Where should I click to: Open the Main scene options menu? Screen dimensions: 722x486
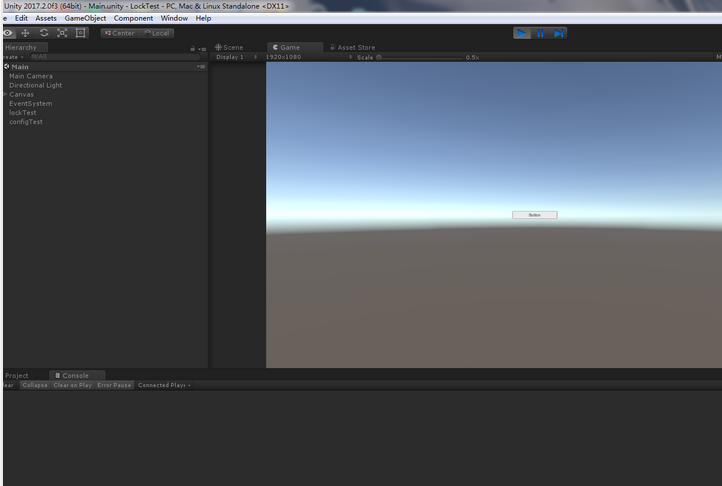click(201, 67)
